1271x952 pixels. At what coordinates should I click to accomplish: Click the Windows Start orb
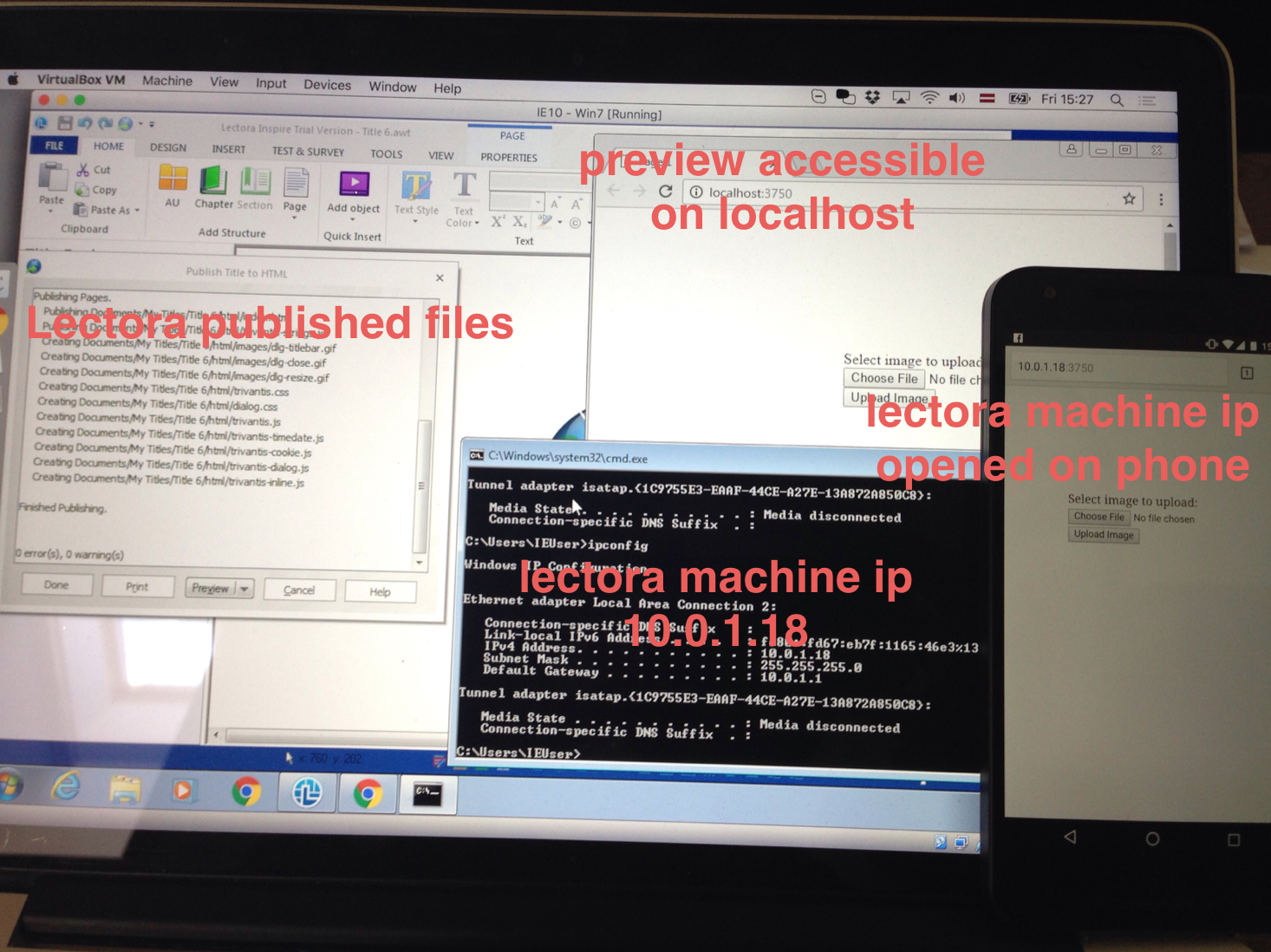(10, 786)
